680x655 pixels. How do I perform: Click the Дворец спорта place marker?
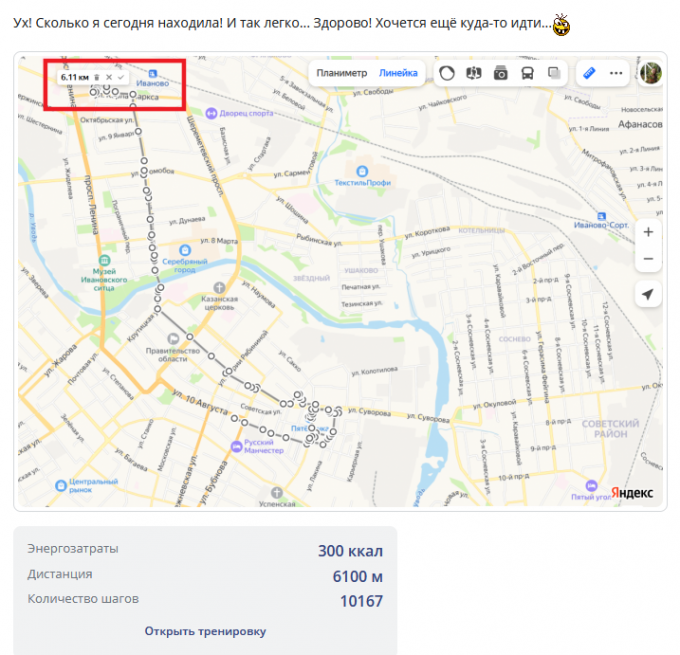coord(239,113)
